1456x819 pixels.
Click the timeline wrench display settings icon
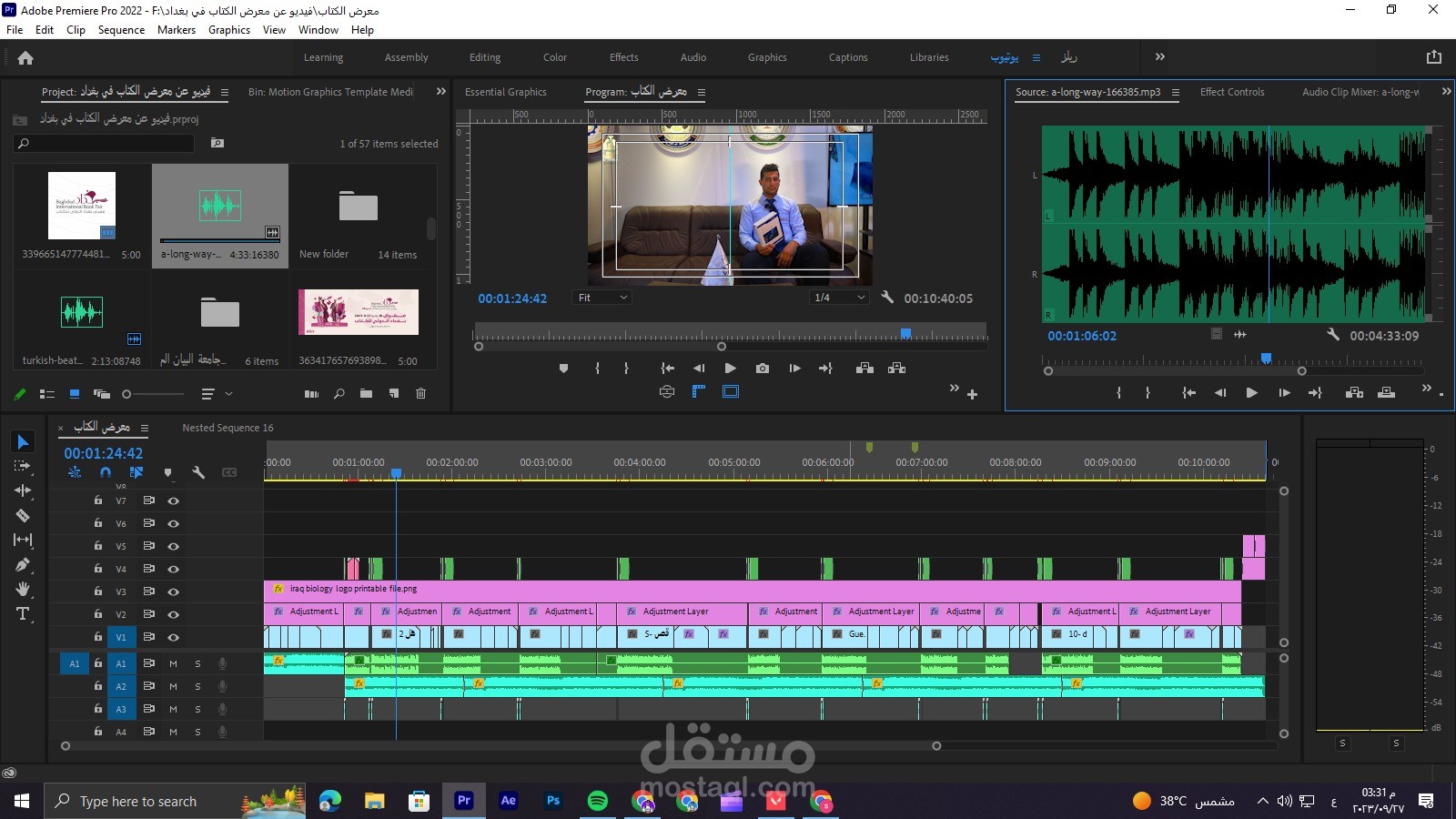coord(198,472)
